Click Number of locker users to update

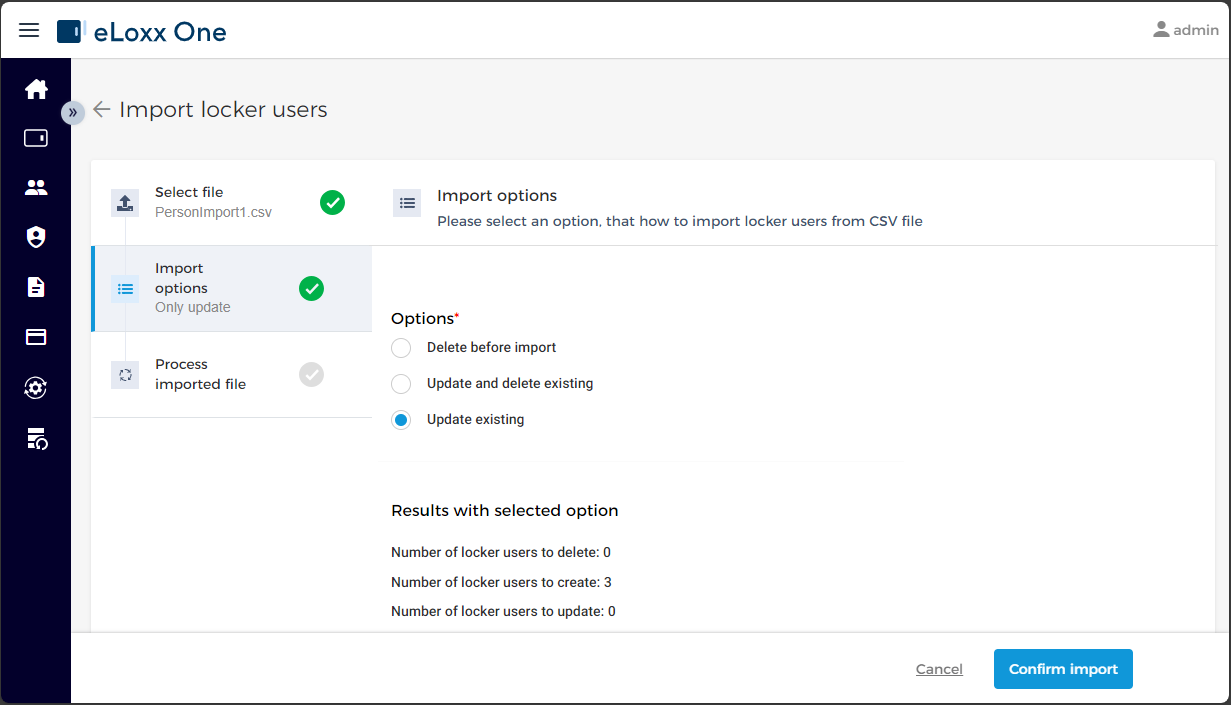coord(503,611)
